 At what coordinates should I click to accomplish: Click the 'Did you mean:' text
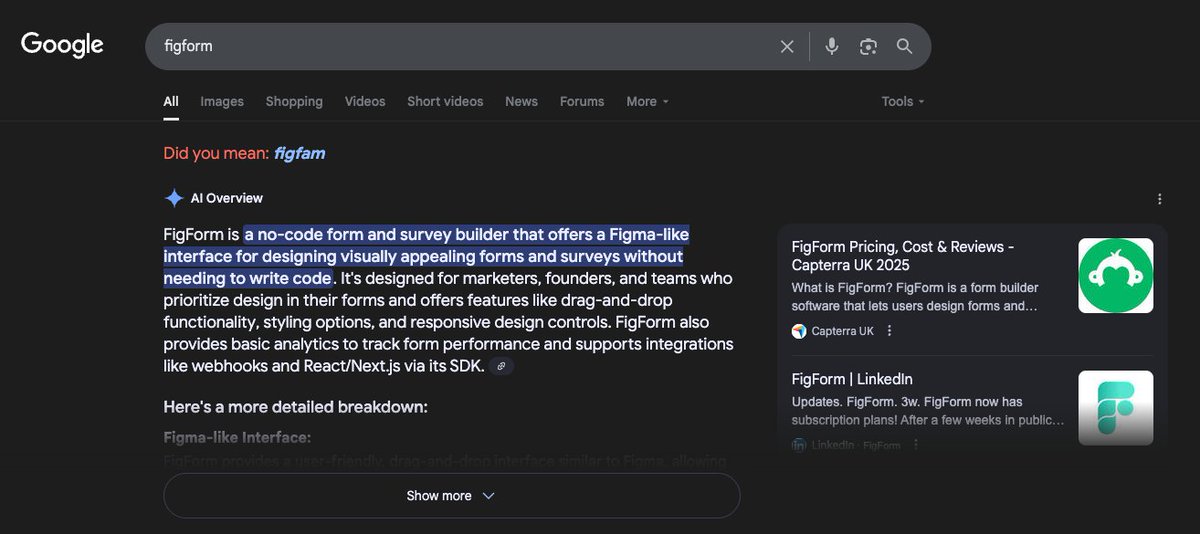(216, 153)
